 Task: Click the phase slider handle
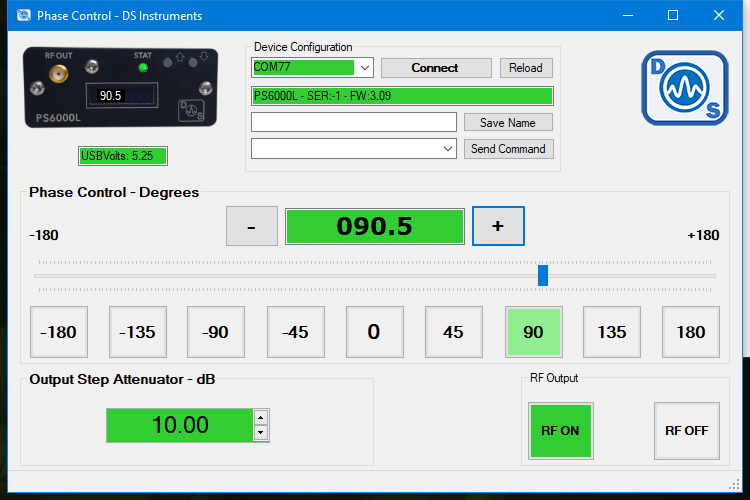(542, 276)
